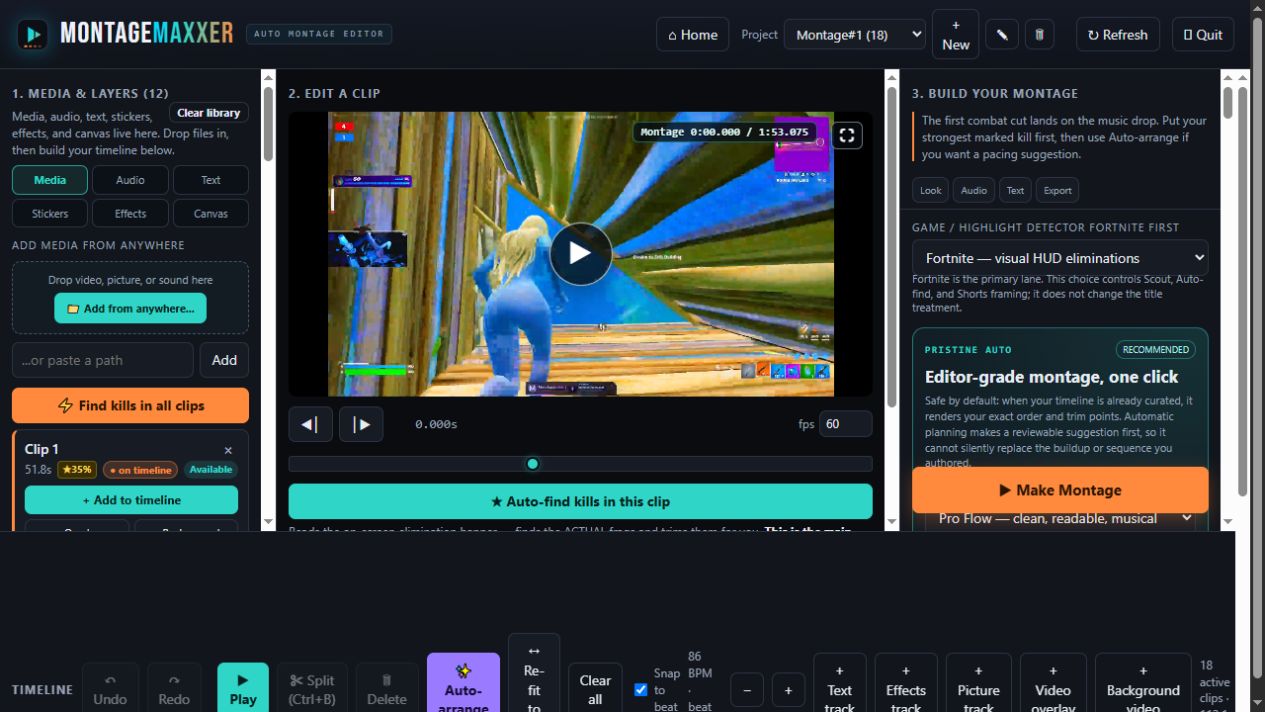Go to Home
Image resolution: width=1265 pixels, height=712 pixels.
[x=692, y=34]
